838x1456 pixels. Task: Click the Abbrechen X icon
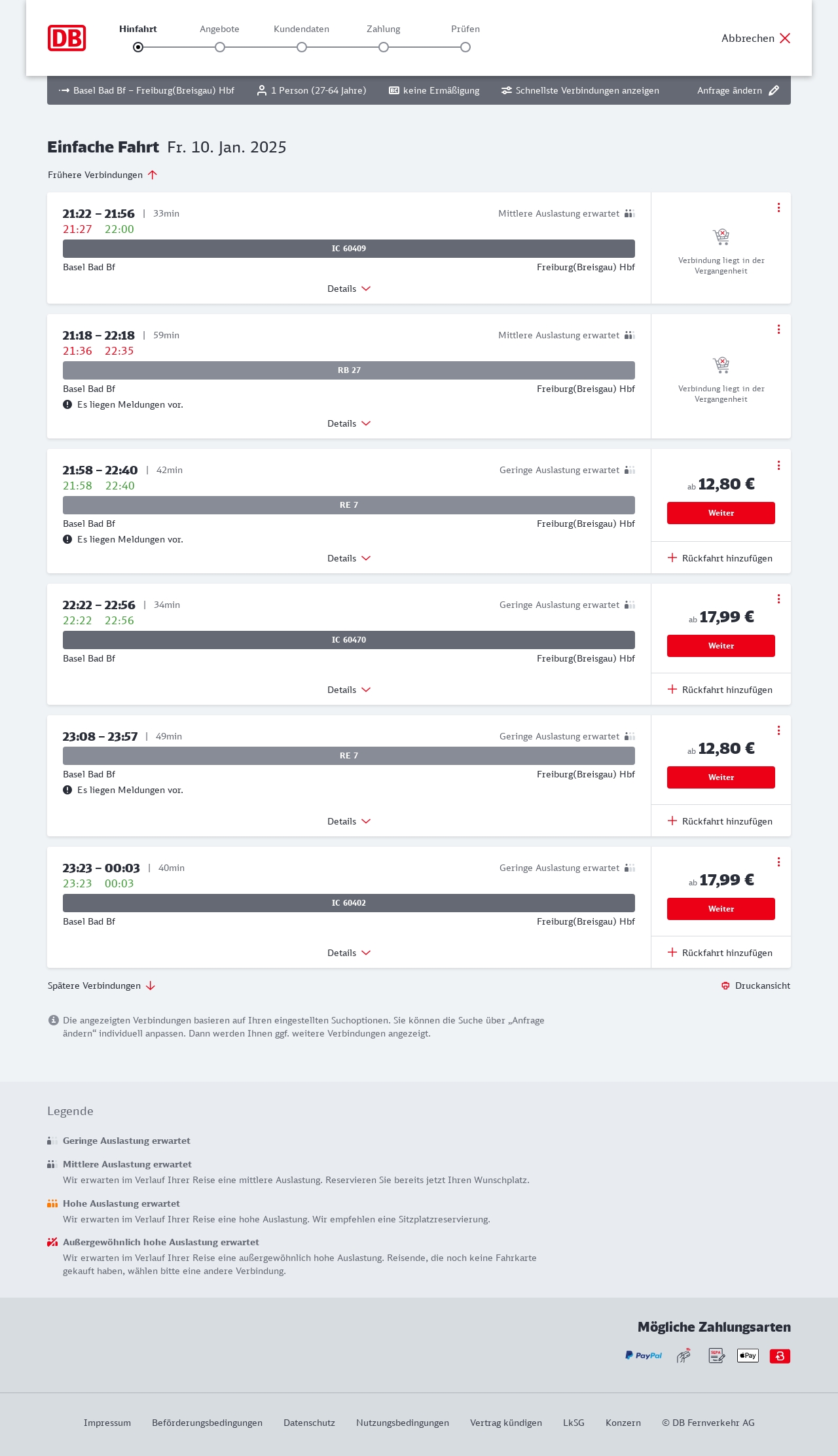point(785,38)
